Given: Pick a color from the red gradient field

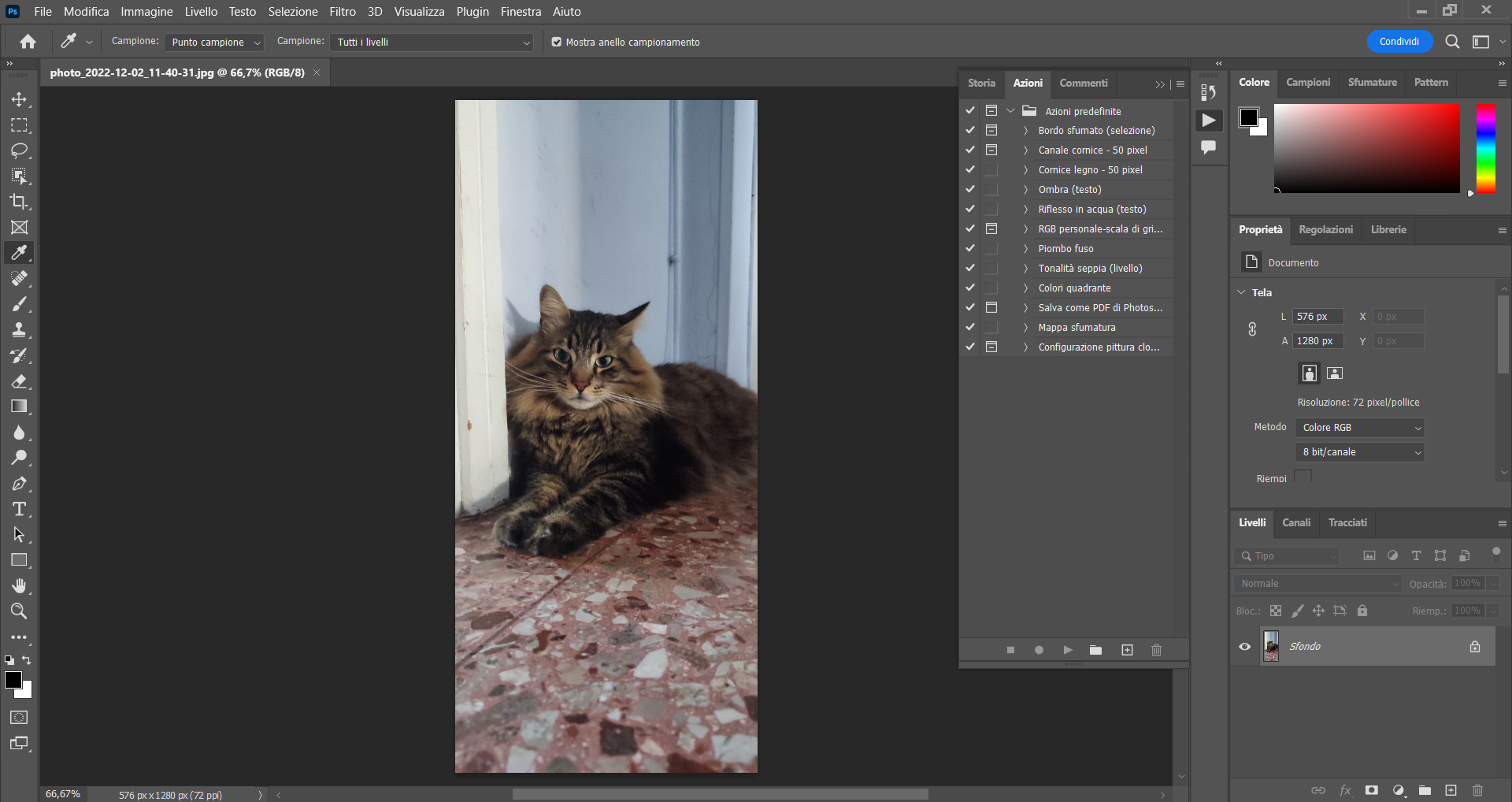Looking at the screenshot, I should click(1366, 149).
